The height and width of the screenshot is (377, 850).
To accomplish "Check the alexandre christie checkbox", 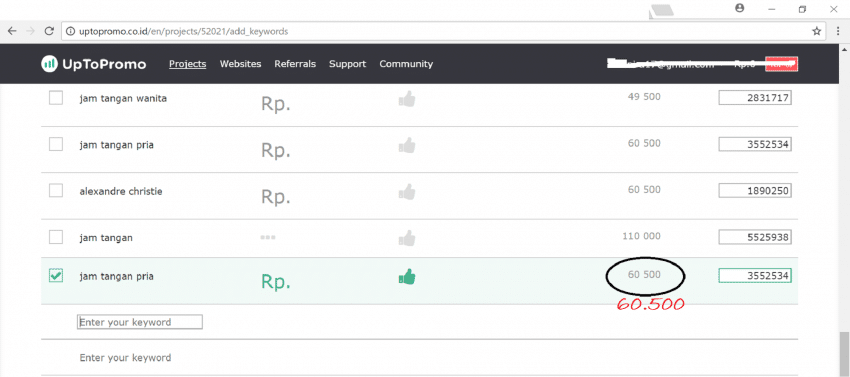I will click(x=56, y=190).
